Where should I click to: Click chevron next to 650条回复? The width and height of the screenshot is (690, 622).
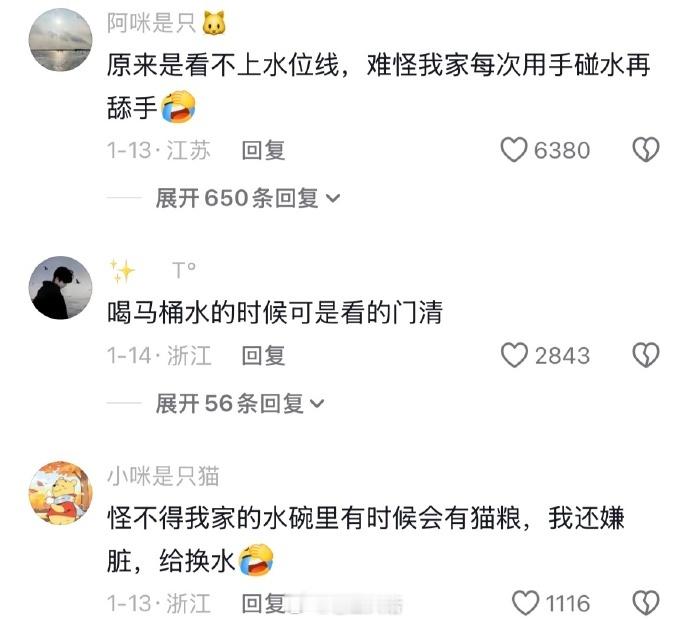pos(333,199)
